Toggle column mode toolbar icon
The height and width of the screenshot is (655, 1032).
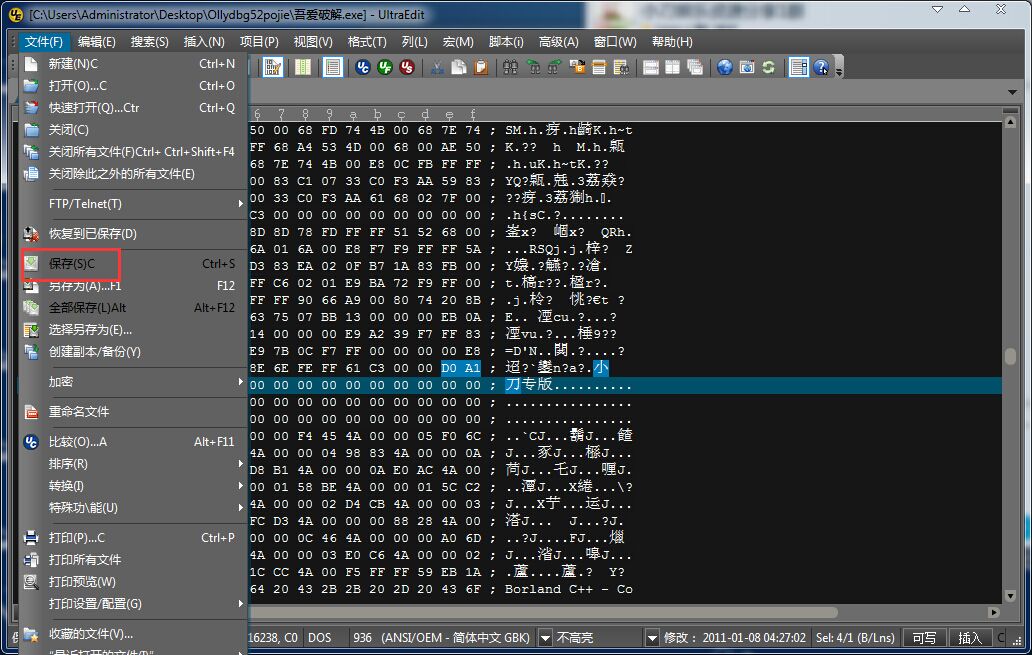point(303,67)
